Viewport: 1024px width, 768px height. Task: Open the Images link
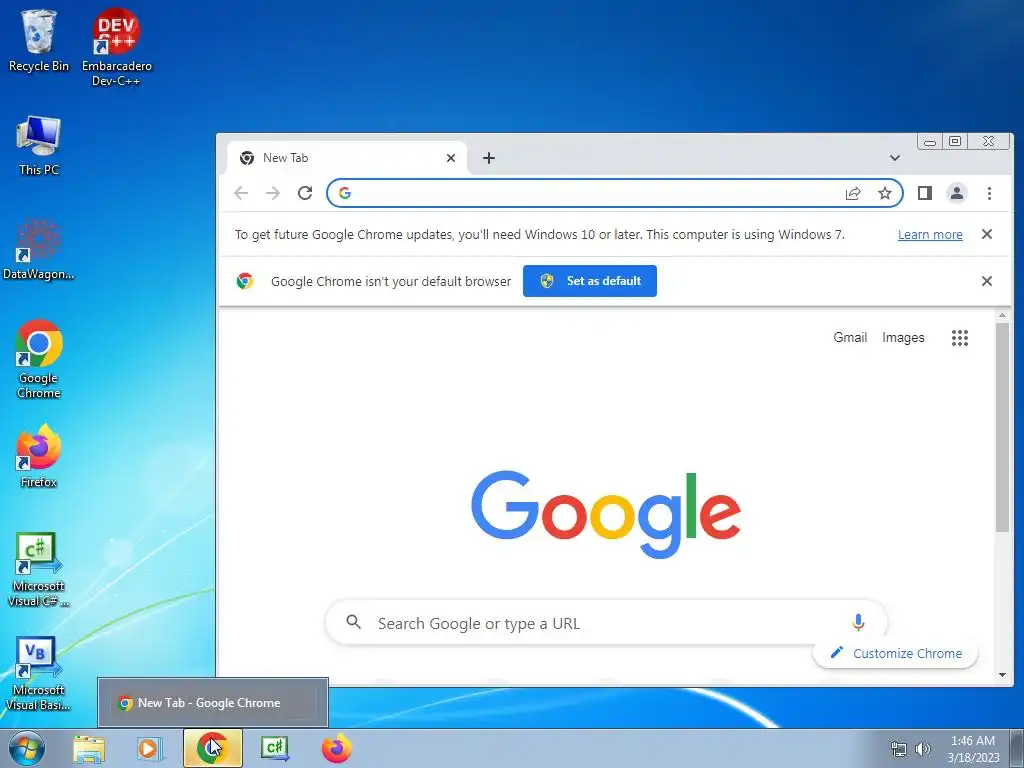903,338
